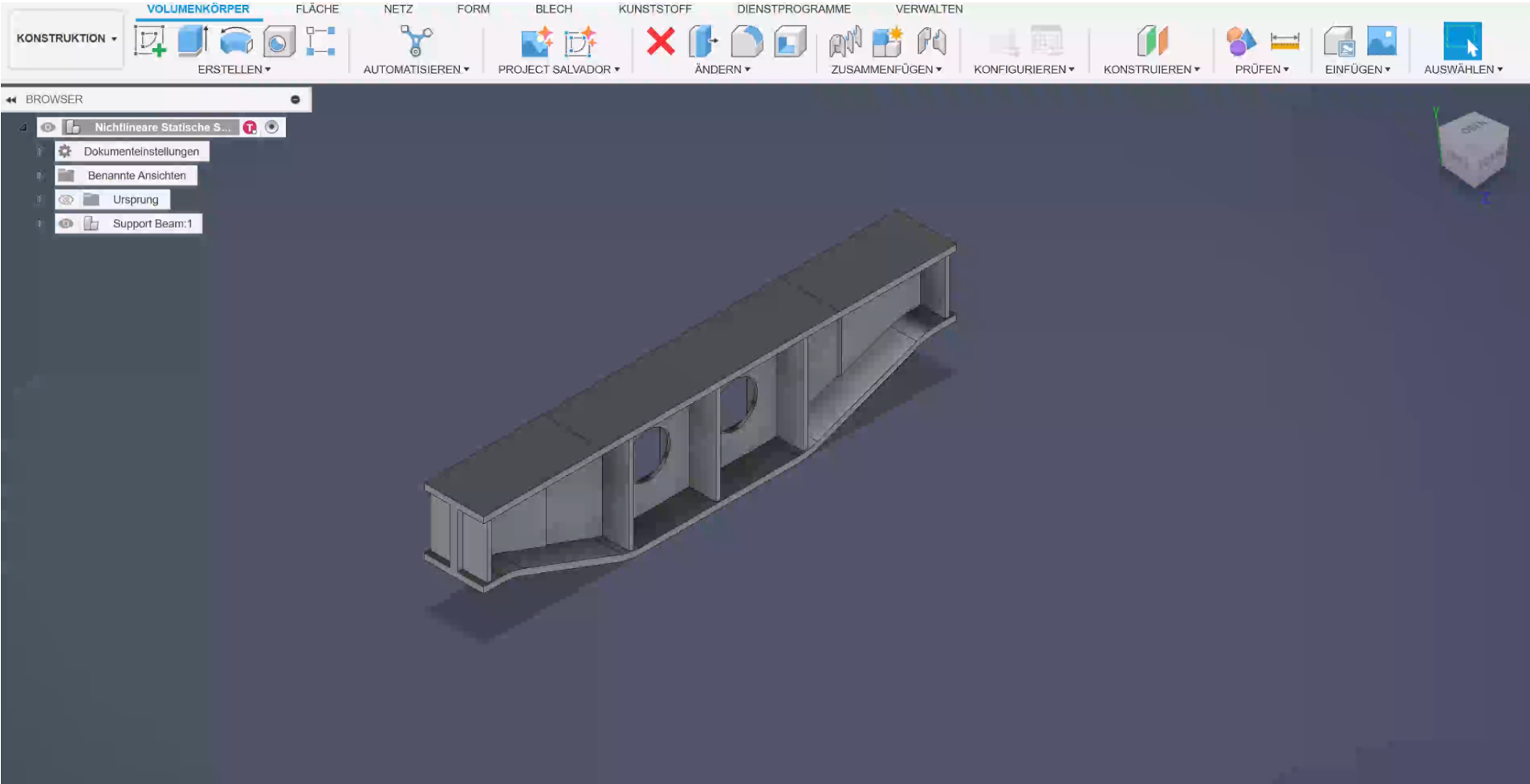Click the Automated Modeling icon
This screenshot has width=1530, height=784.
pyautogui.click(x=416, y=41)
